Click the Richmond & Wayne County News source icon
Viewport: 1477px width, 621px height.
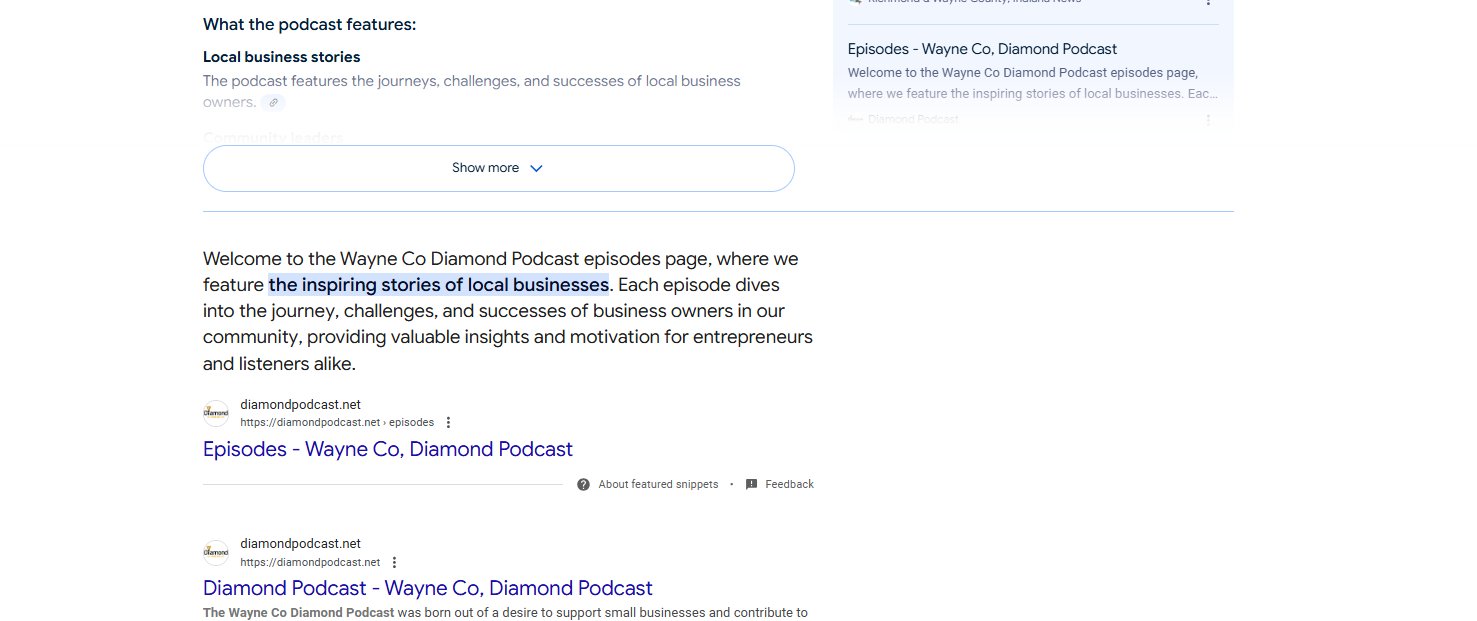(856, 2)
